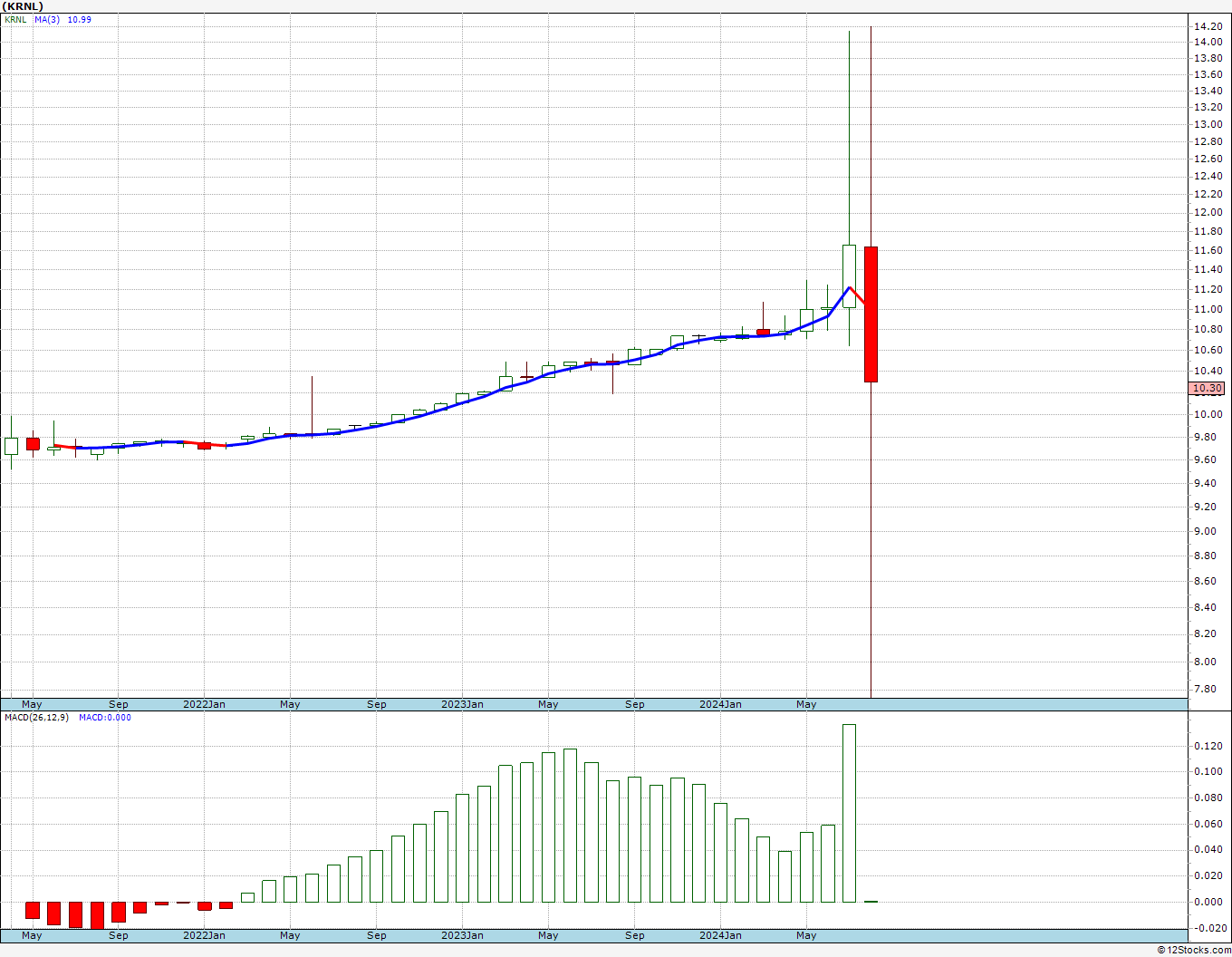Click 2022Jan on the price chart time axis

204,704
